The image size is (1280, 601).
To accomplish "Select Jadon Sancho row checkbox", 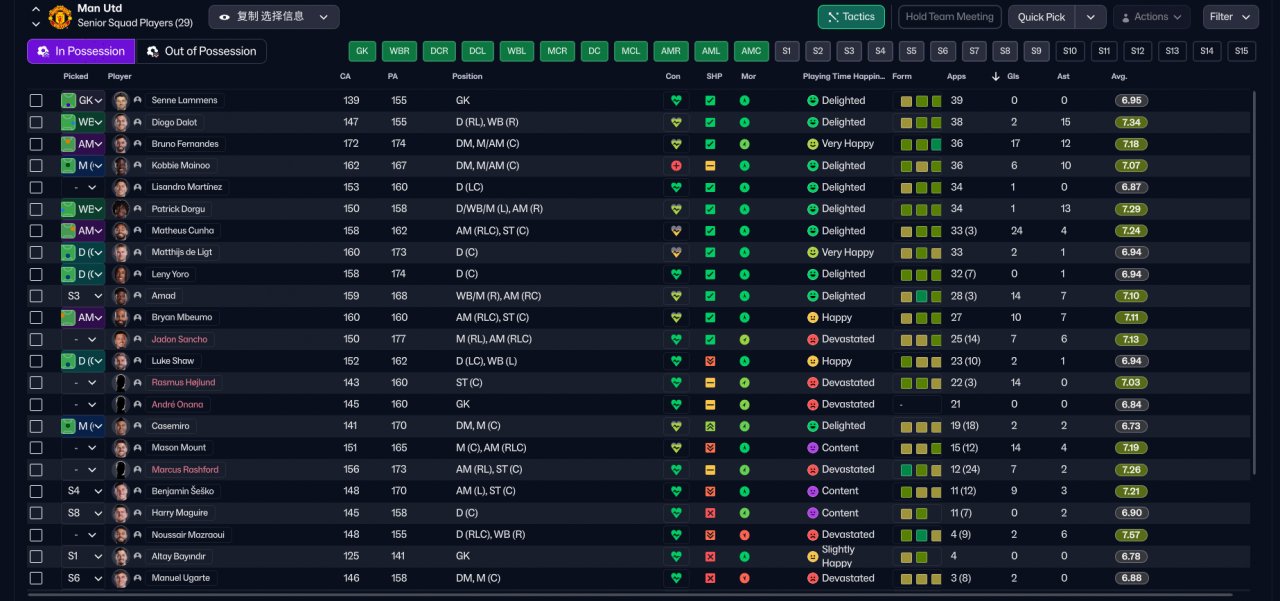I will pos(36,339).
